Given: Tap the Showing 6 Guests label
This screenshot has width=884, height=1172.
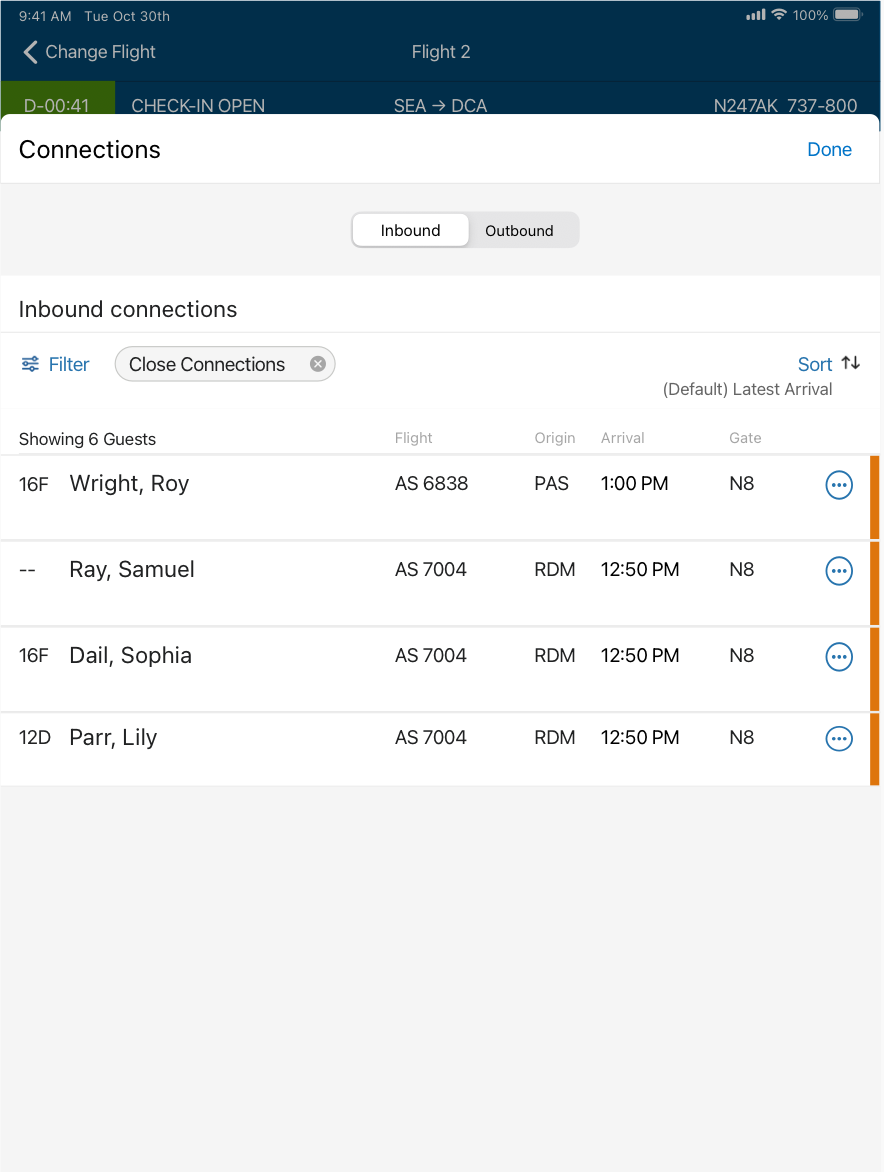Looking at the screenshot, I should 87,439.
